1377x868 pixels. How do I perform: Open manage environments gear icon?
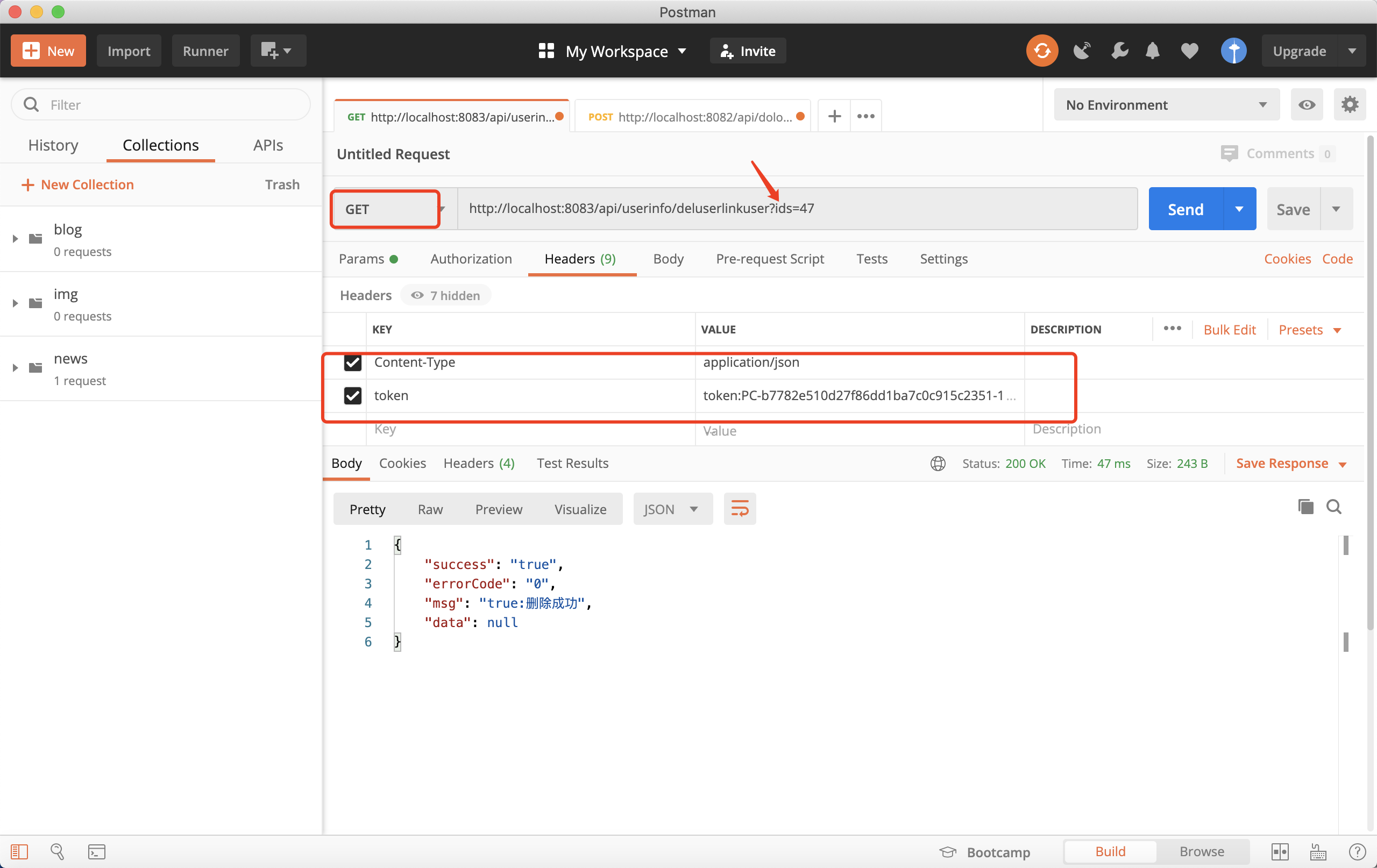click(1350, 105)
